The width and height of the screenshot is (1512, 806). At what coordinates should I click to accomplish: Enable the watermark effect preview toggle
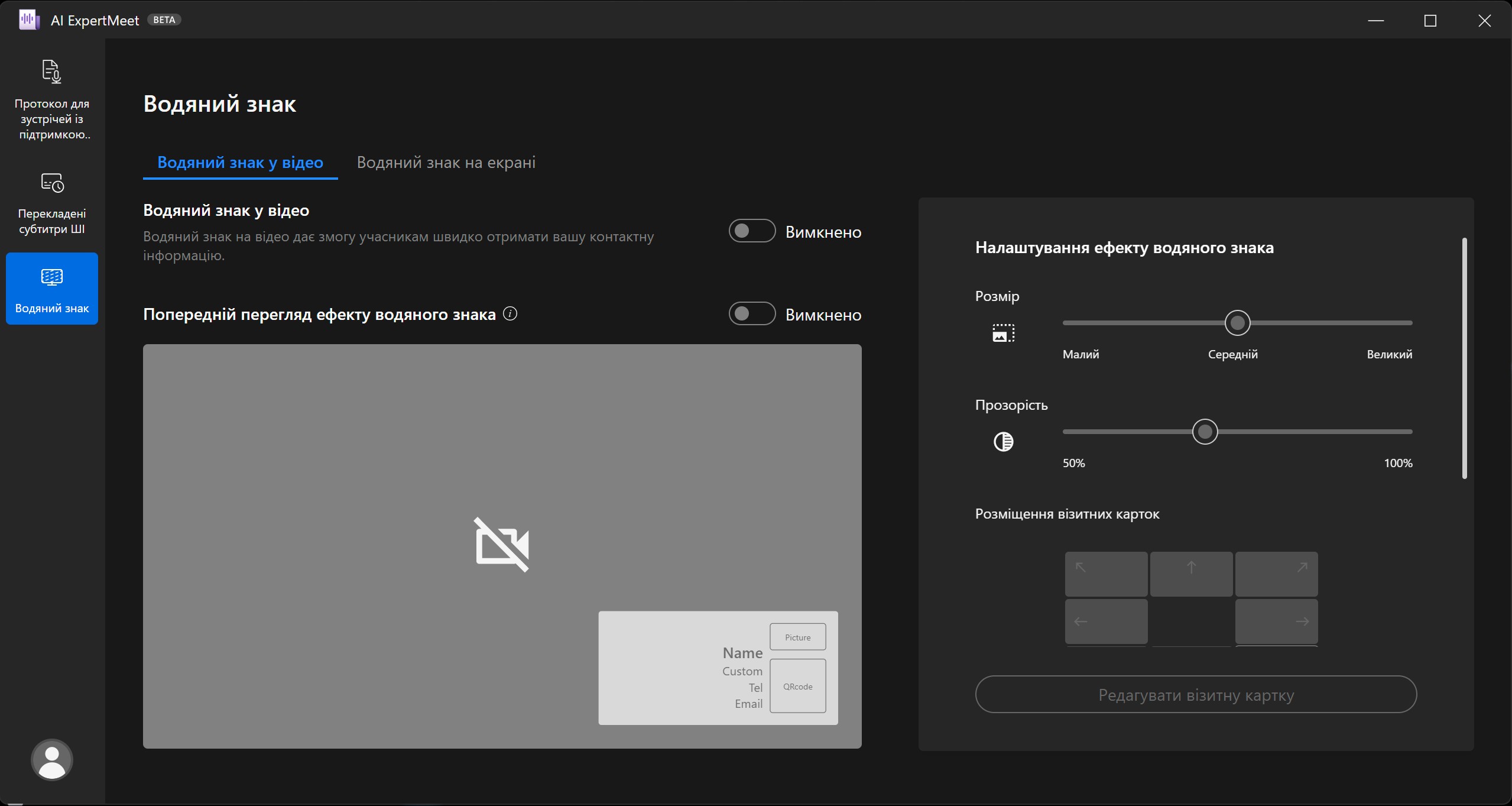click(752, 313)
